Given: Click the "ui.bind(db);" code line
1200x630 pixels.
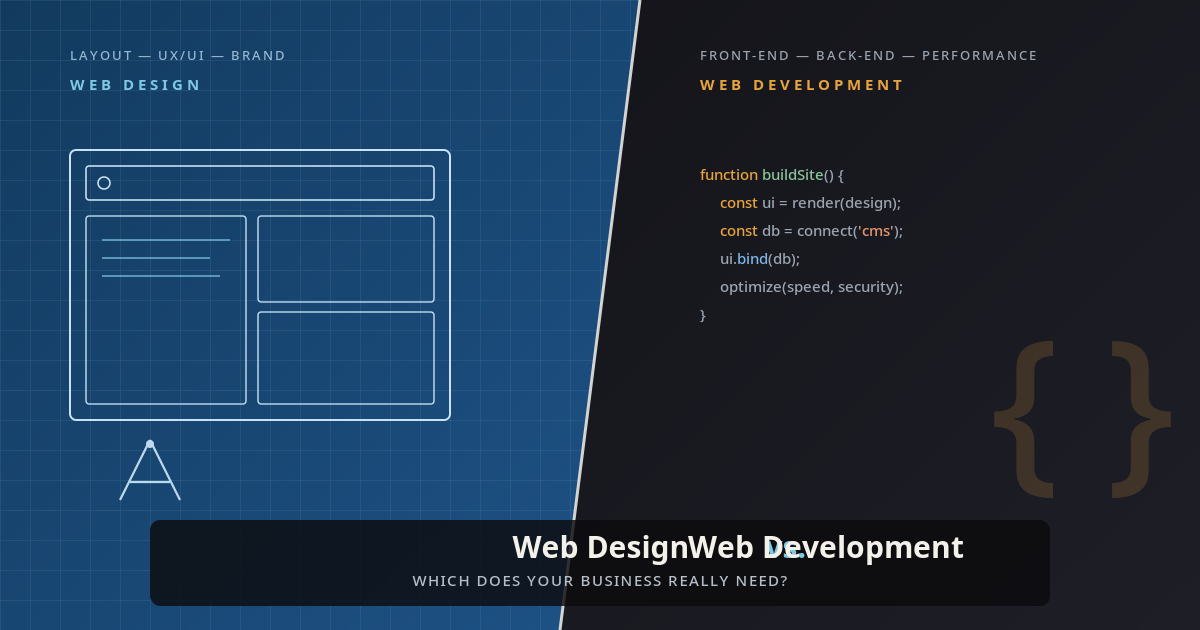Looking at the screenshot, I should click(760, 259).
